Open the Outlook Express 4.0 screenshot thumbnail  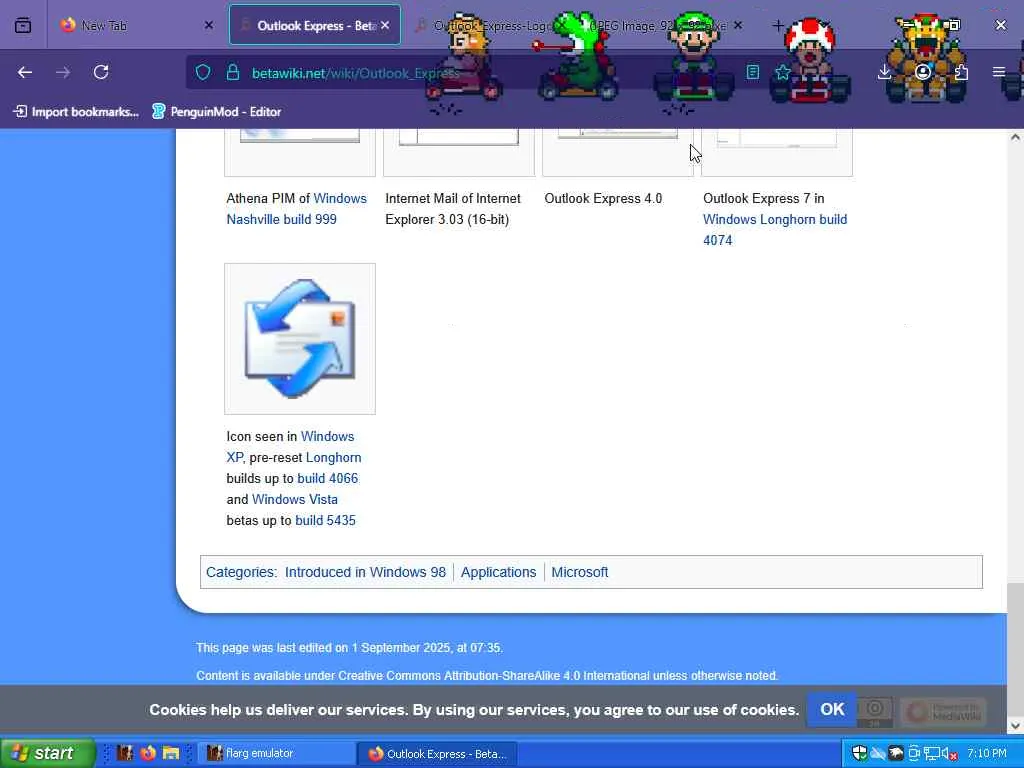pyautogui.click(x=618, y=152)
